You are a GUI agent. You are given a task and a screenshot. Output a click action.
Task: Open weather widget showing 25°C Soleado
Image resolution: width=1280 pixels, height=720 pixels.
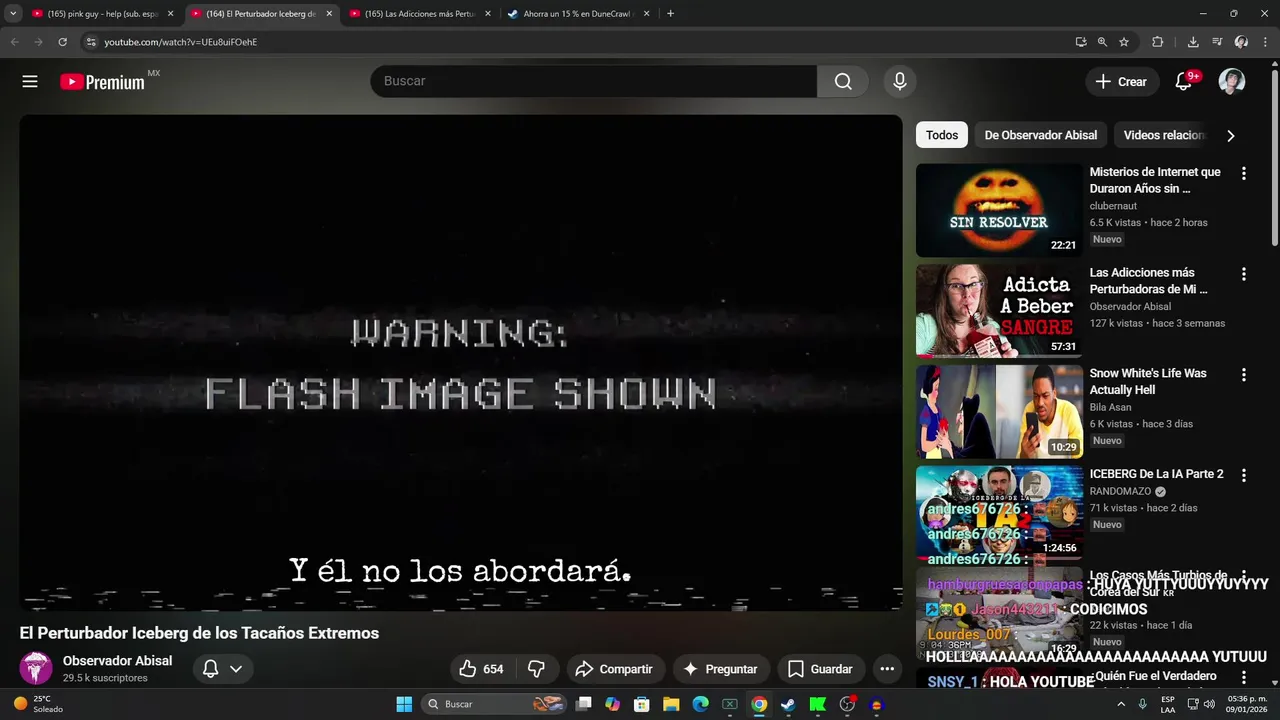click(38, 704)
